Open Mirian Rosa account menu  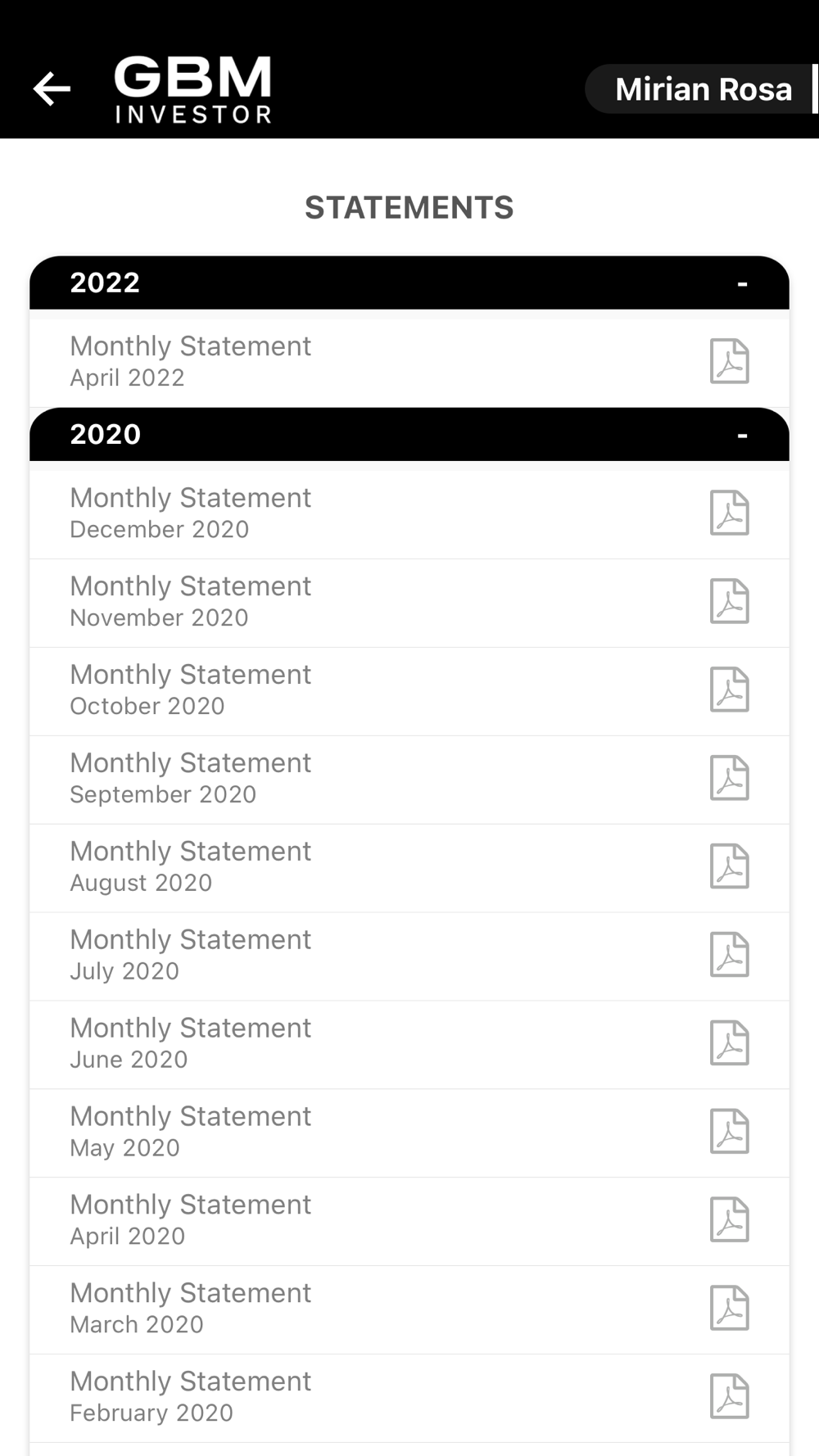coord(702,88)
